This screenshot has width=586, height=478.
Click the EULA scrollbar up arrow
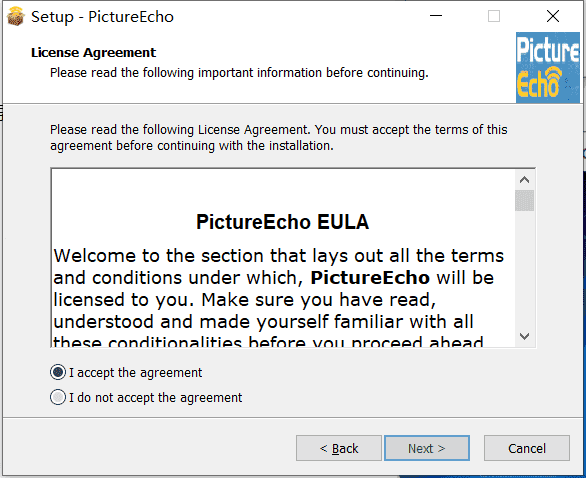[524, 180]
